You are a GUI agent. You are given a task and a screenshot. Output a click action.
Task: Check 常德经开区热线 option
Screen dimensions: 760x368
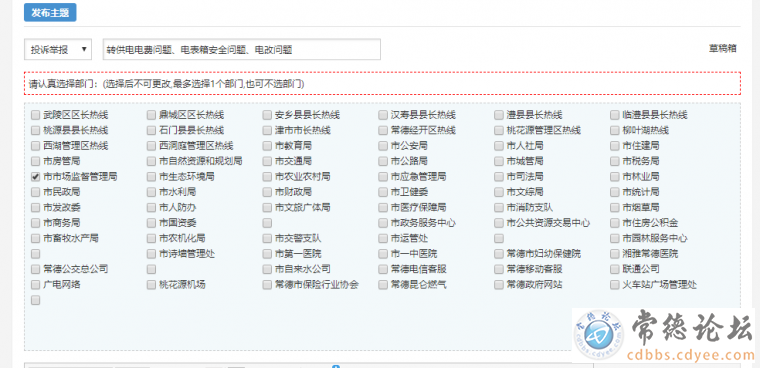(x=383, y=130)
